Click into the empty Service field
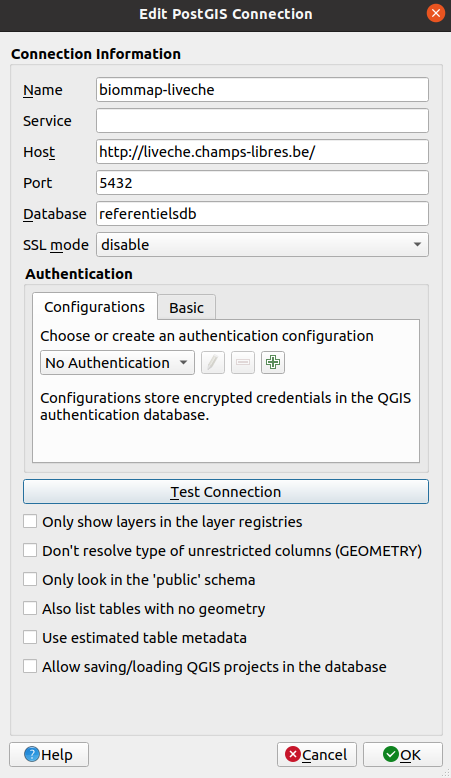451x778 pixels. 262,121
